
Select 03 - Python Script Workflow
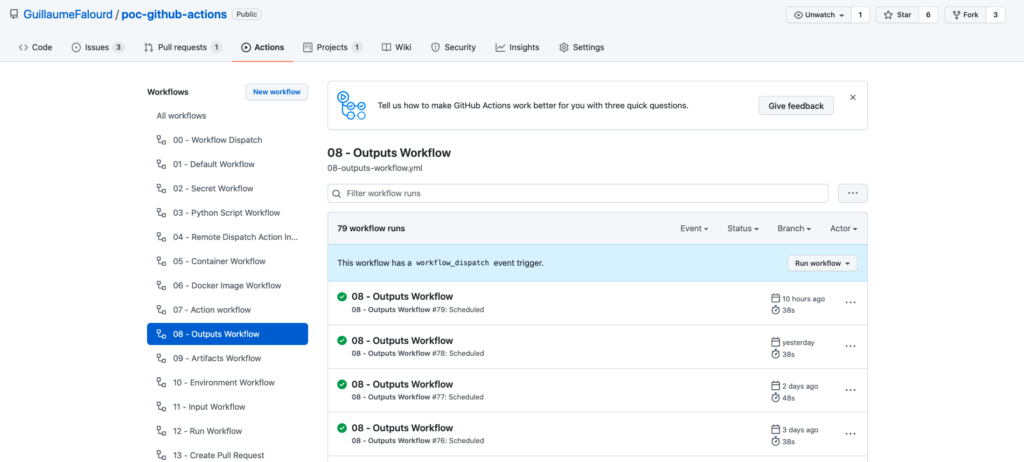[227, 212]
